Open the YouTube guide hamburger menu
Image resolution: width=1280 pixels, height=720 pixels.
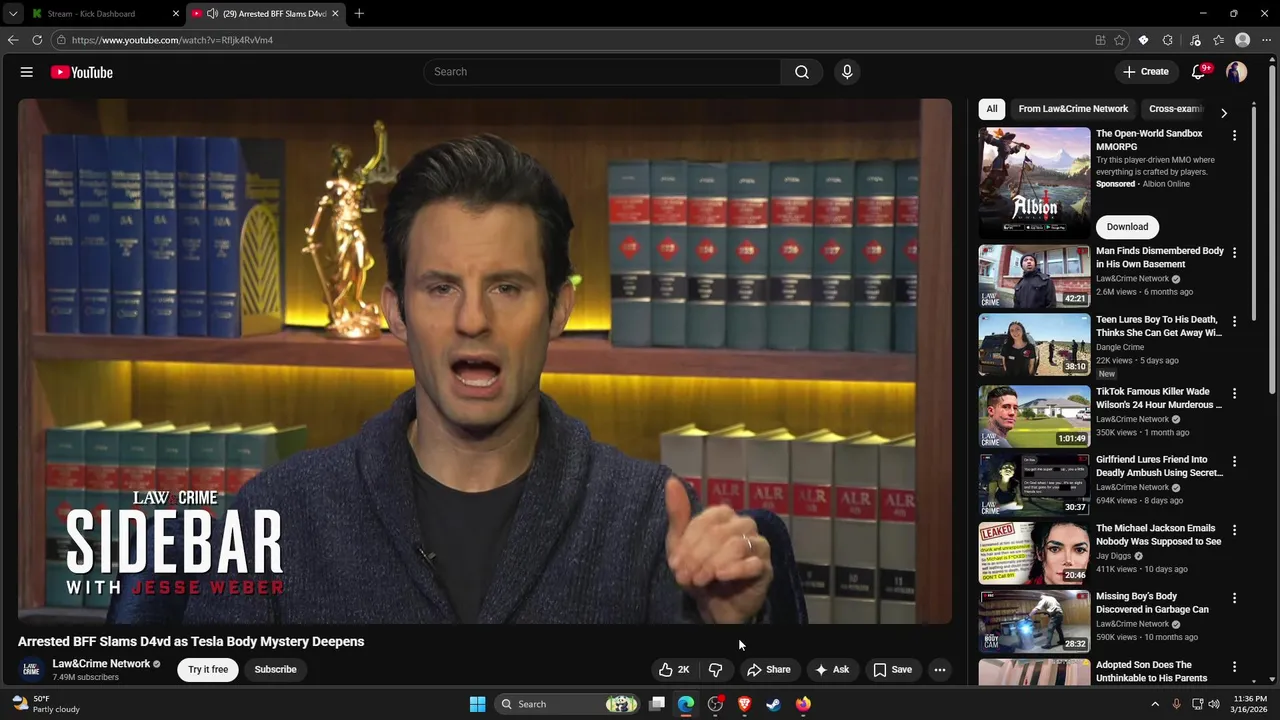[x=27, y=72]
